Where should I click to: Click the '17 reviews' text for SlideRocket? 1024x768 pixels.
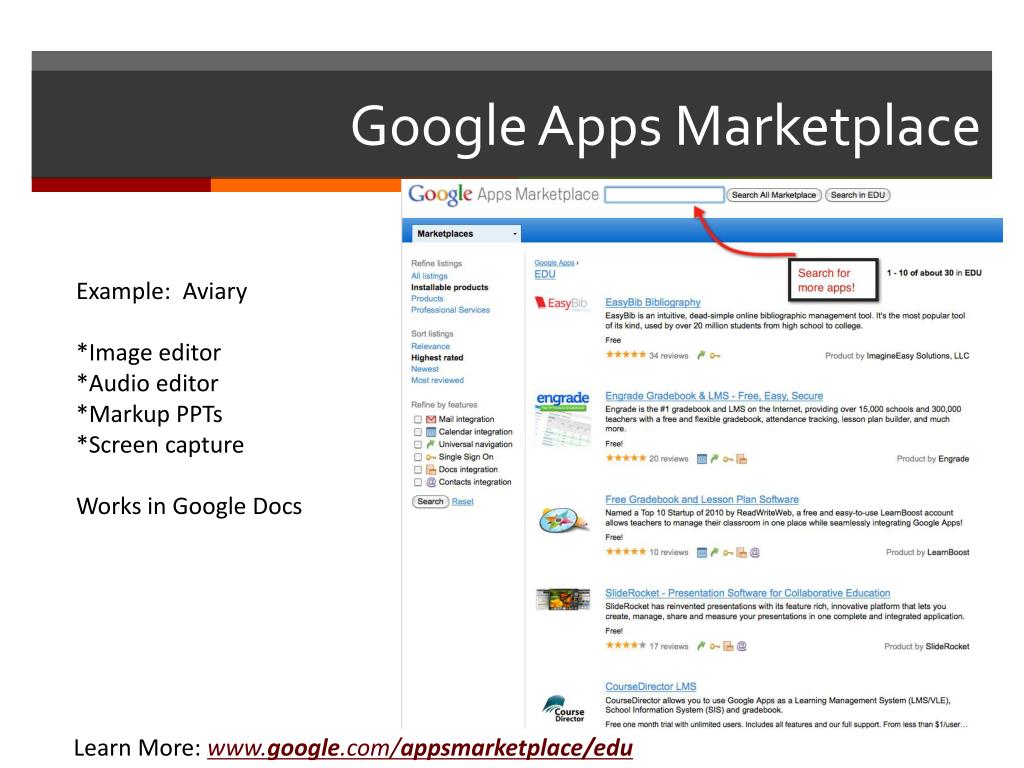click(669, 647)
